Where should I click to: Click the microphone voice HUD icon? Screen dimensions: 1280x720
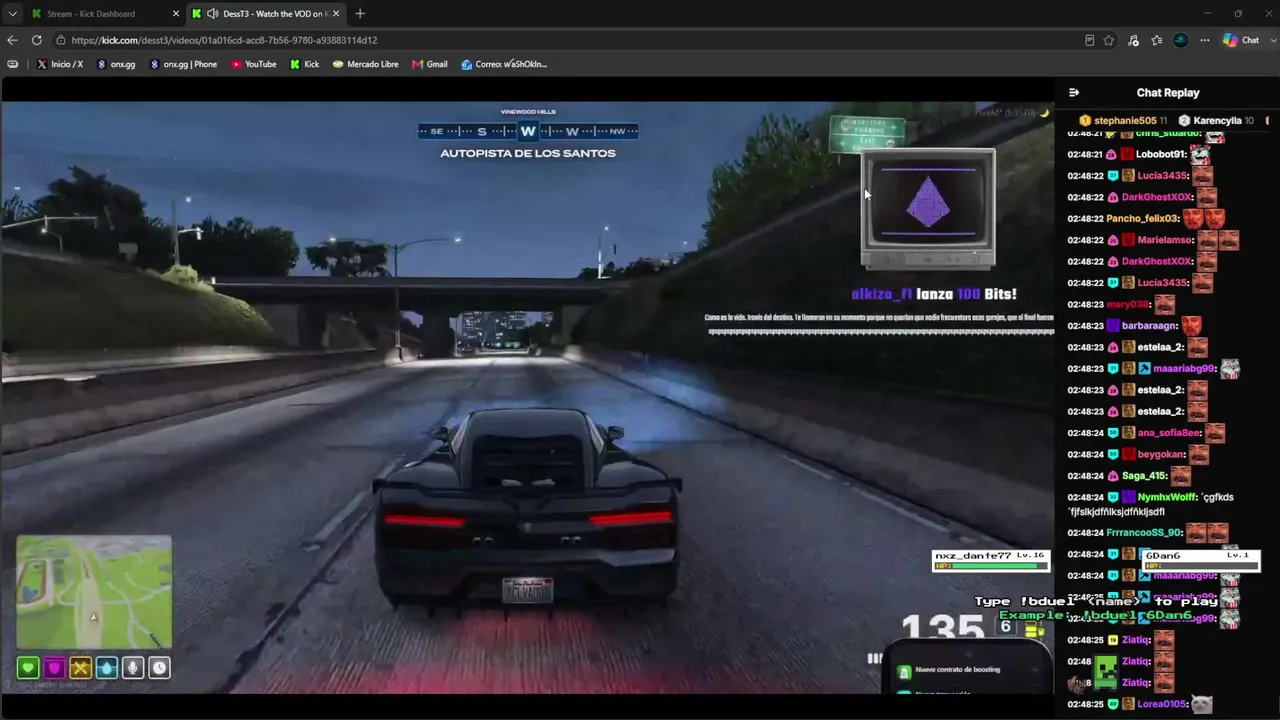click(132, 668)
